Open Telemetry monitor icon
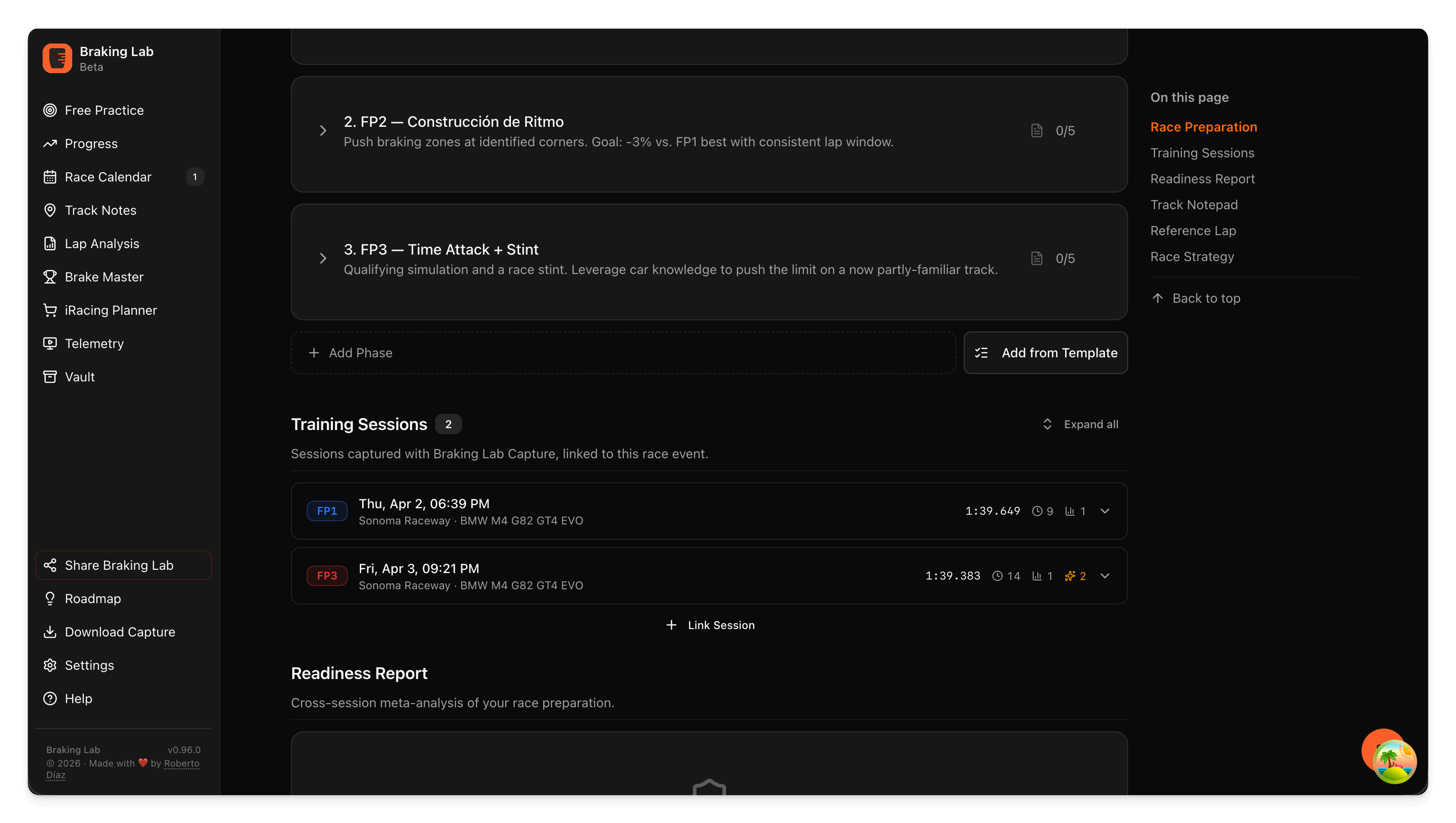 (50, 343)
